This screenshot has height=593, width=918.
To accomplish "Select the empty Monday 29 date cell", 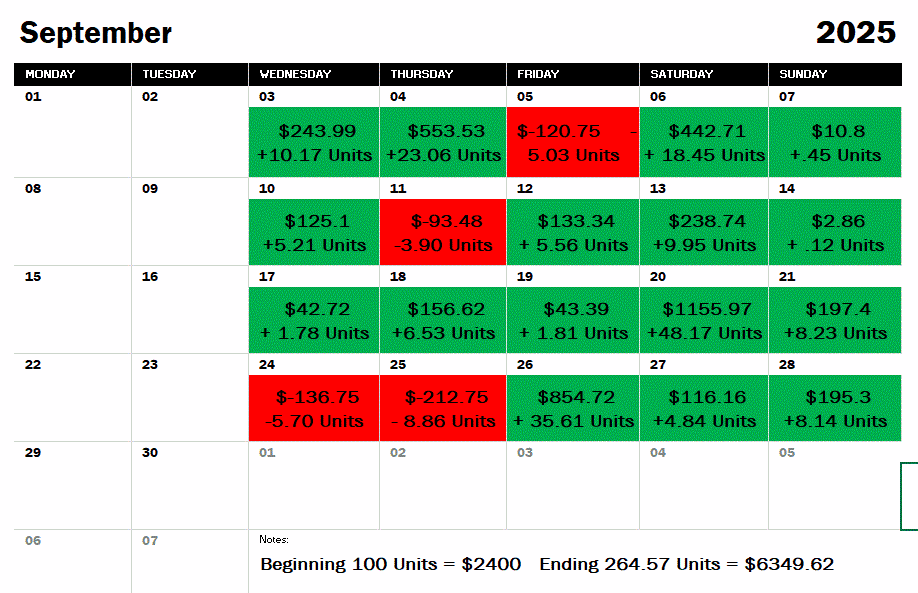I will (73, 485).
